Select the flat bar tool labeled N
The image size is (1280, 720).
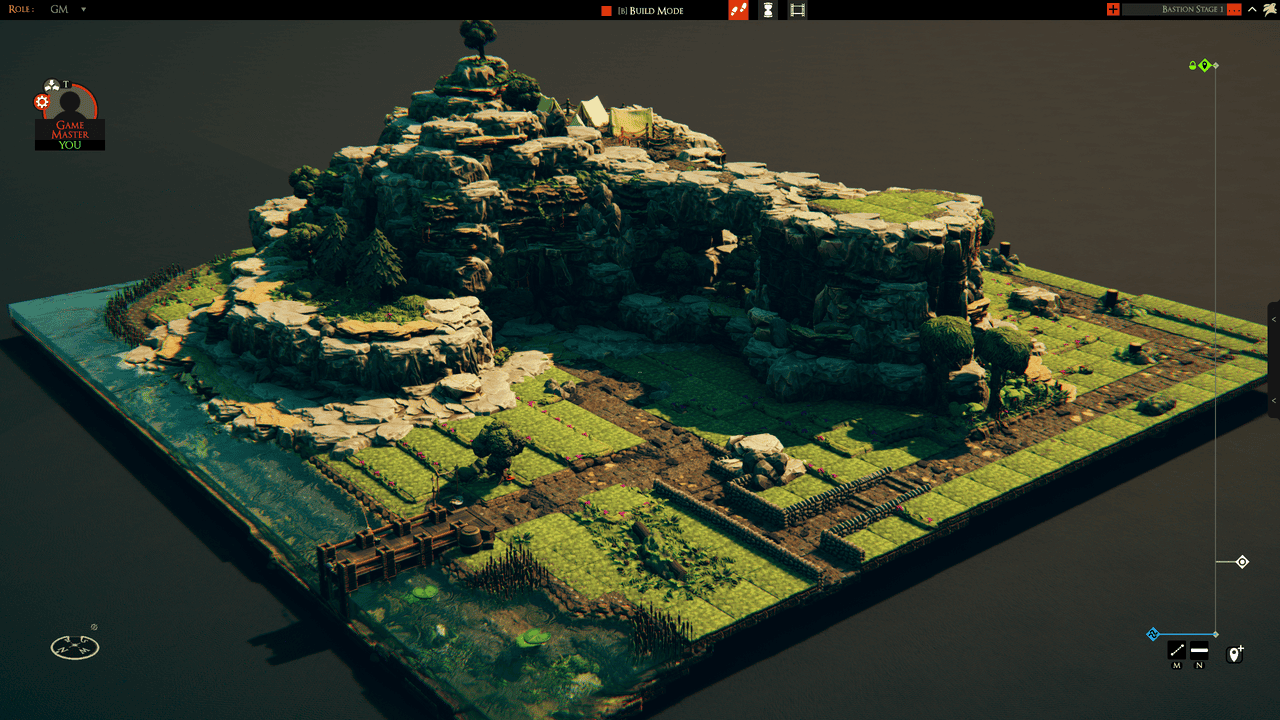coord(1199,650)
